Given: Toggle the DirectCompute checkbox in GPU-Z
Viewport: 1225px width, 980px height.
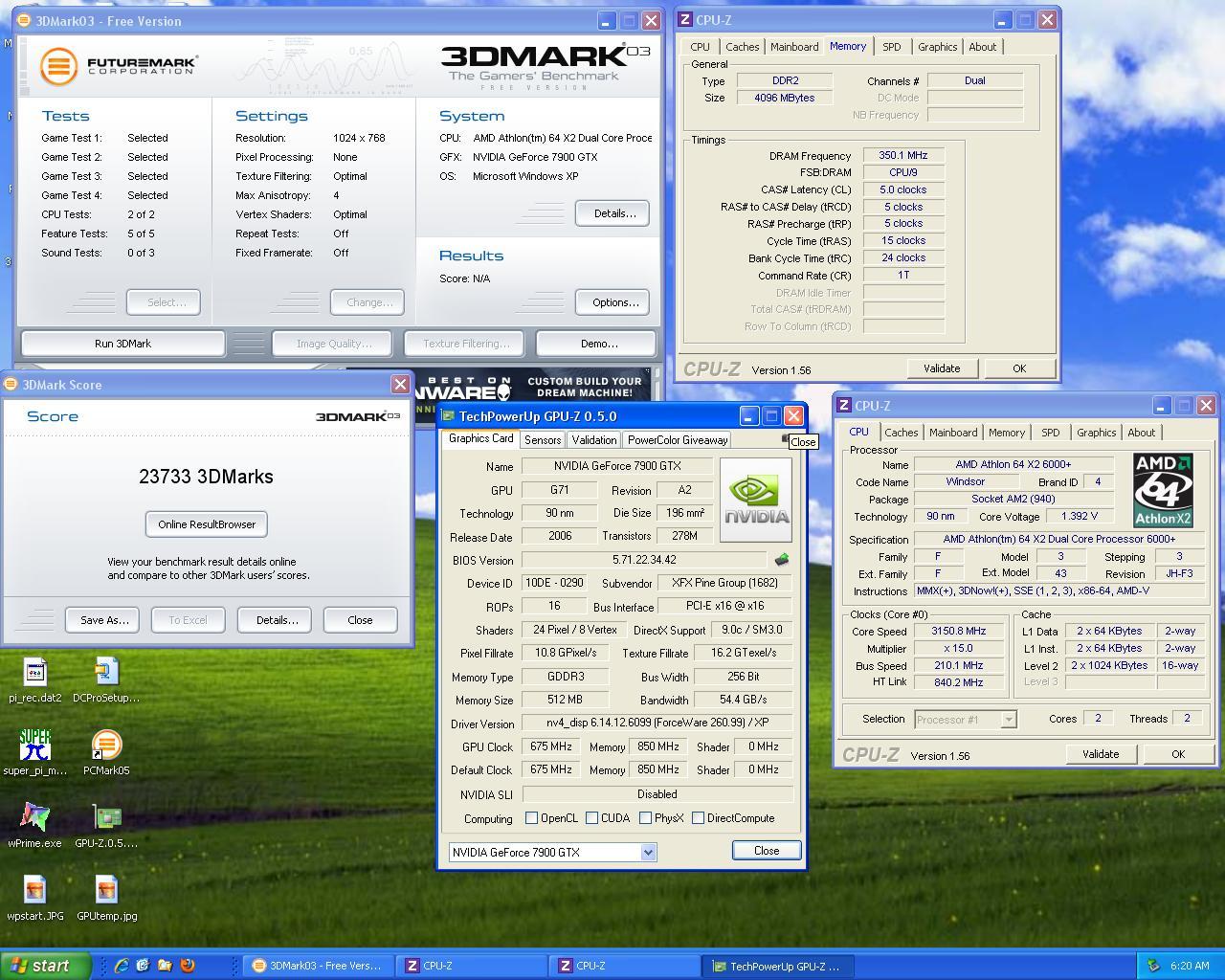Looking at the screenshot, I should coord(699,818).
